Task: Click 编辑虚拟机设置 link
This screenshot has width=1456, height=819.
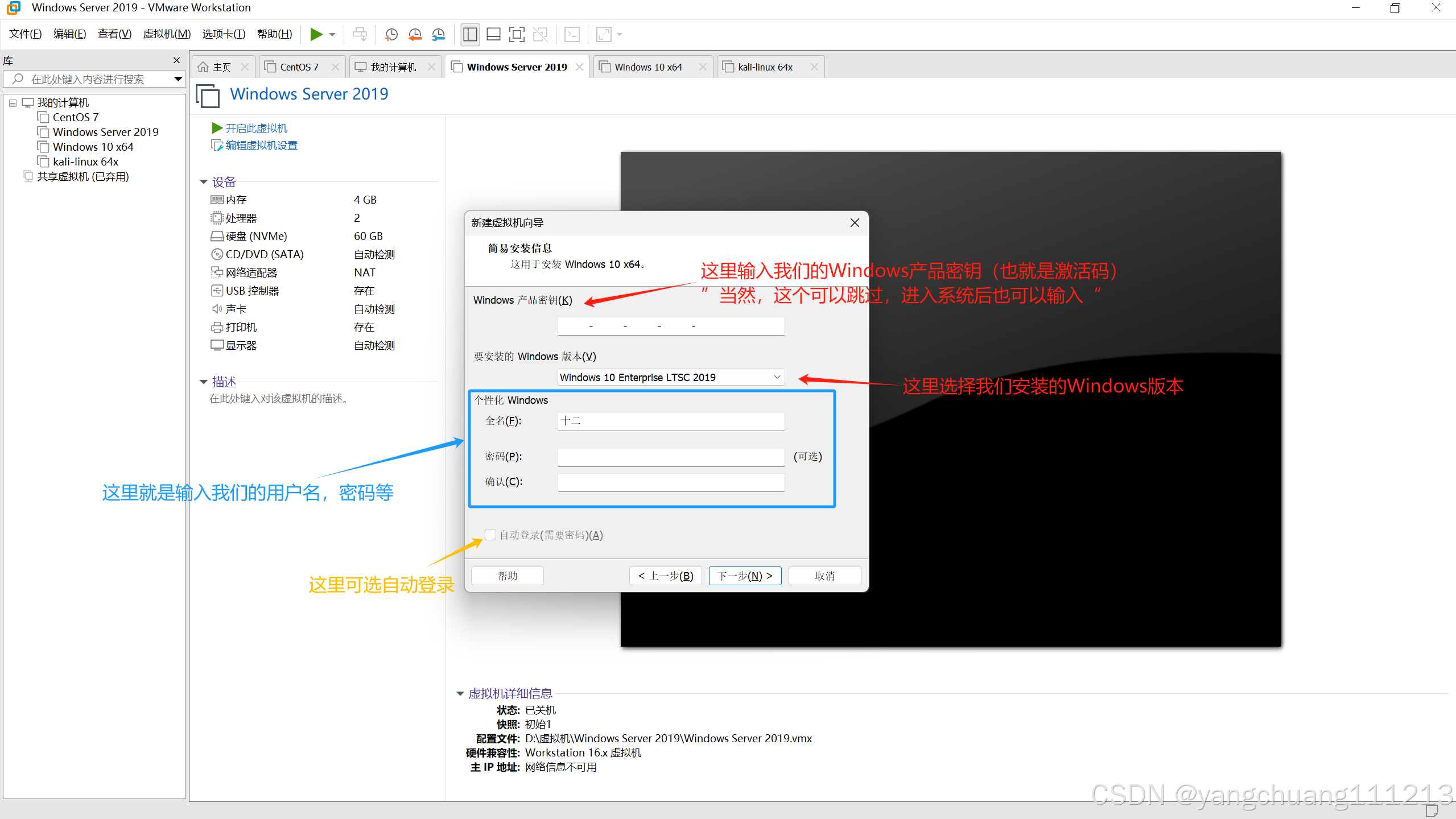Action: point(261,146)
